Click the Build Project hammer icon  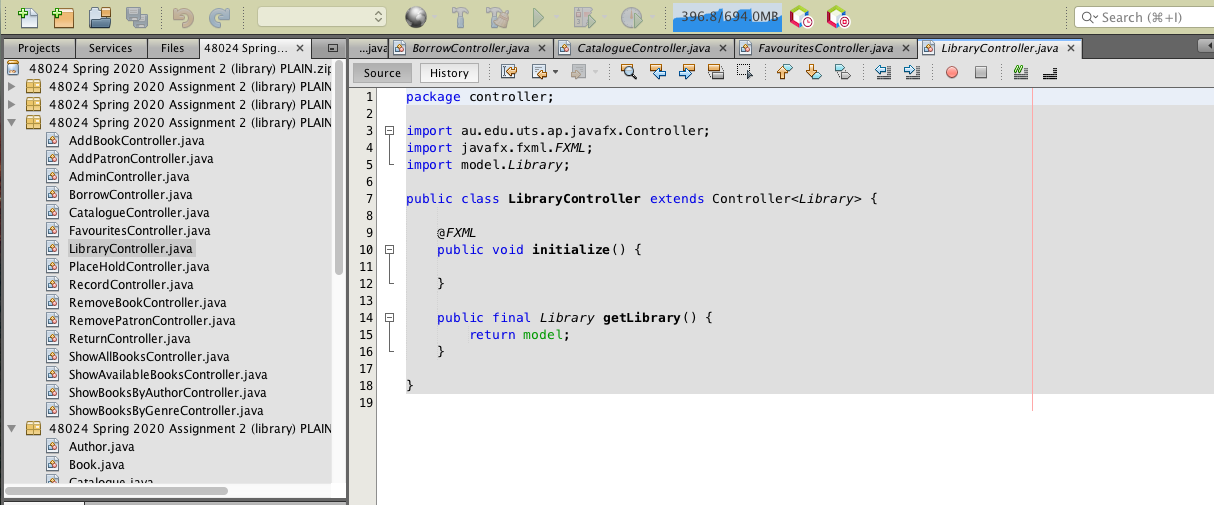[x=460, y=17]
